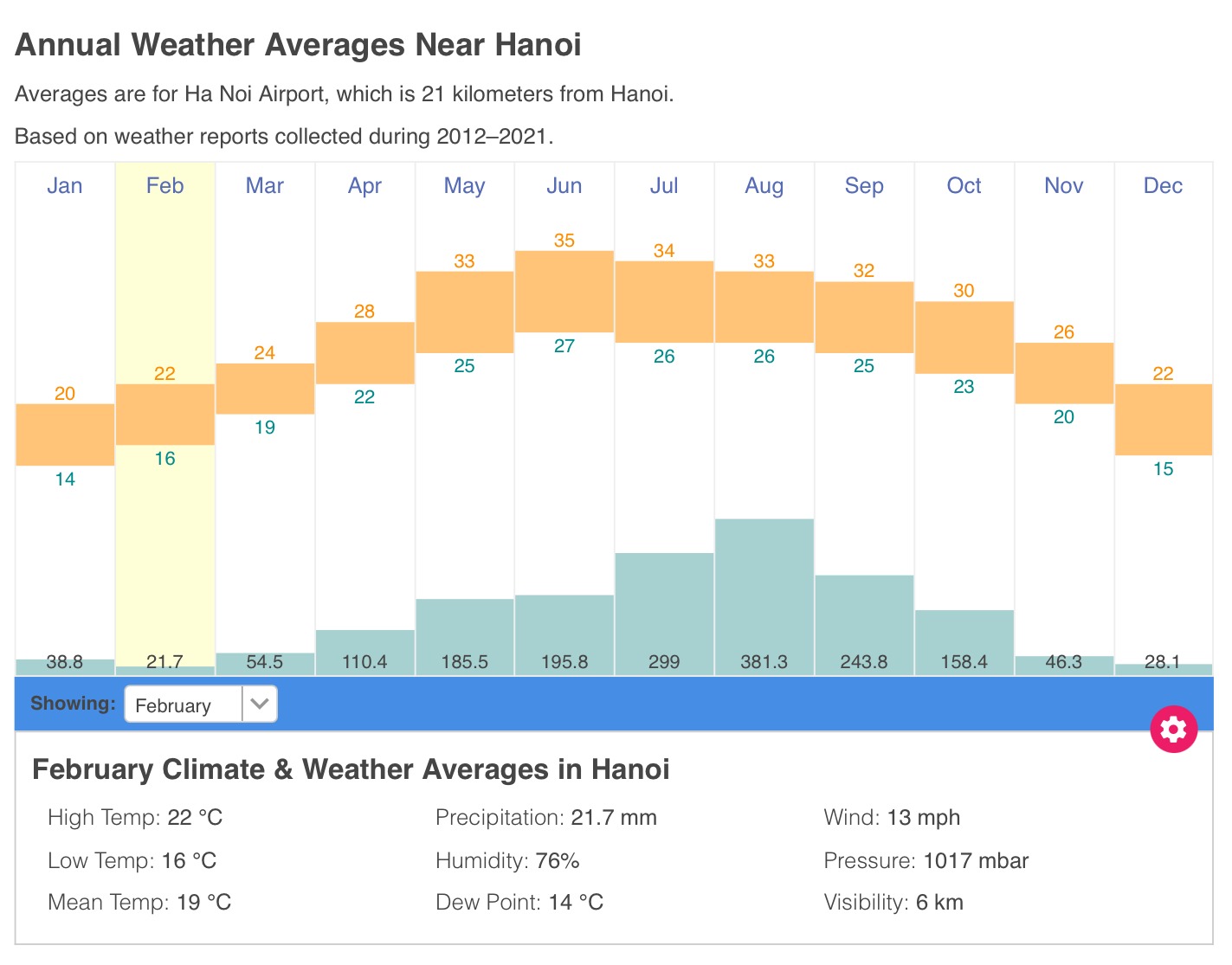Open the Oct month column
The height and width of the screenshot is (965, 1232).
(x=964, y=186)
